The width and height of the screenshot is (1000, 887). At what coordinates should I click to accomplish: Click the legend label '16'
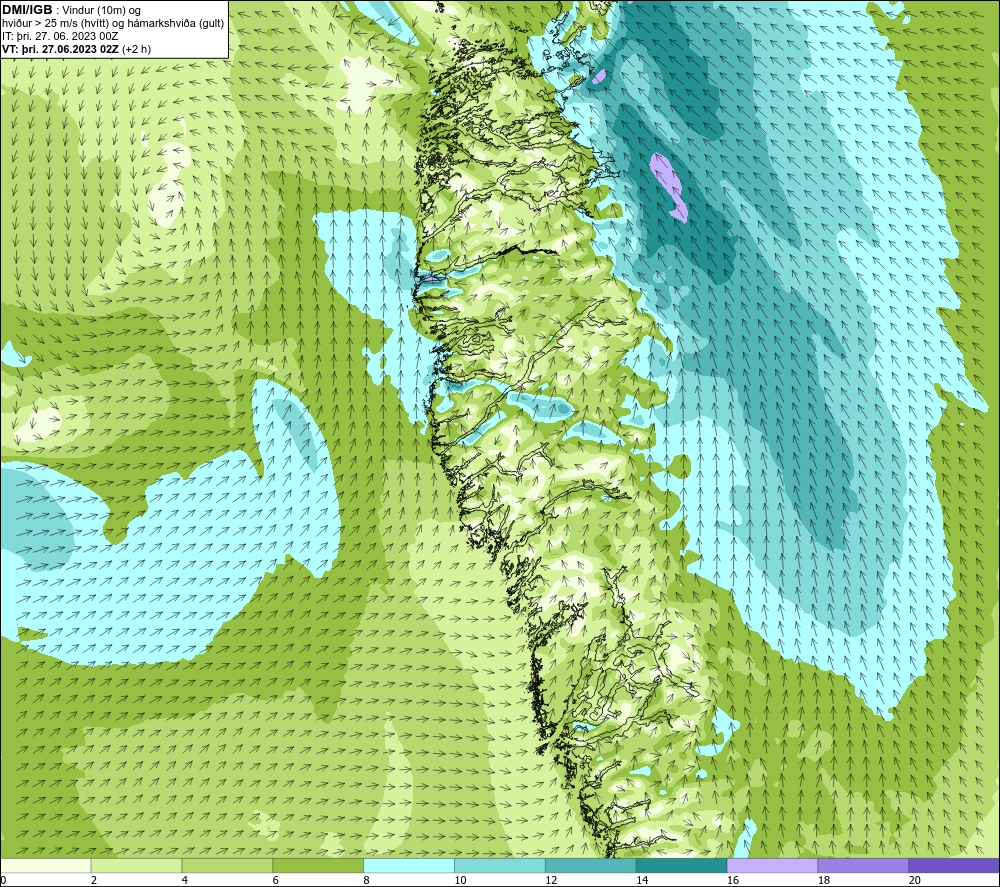(x=733, y=881)
